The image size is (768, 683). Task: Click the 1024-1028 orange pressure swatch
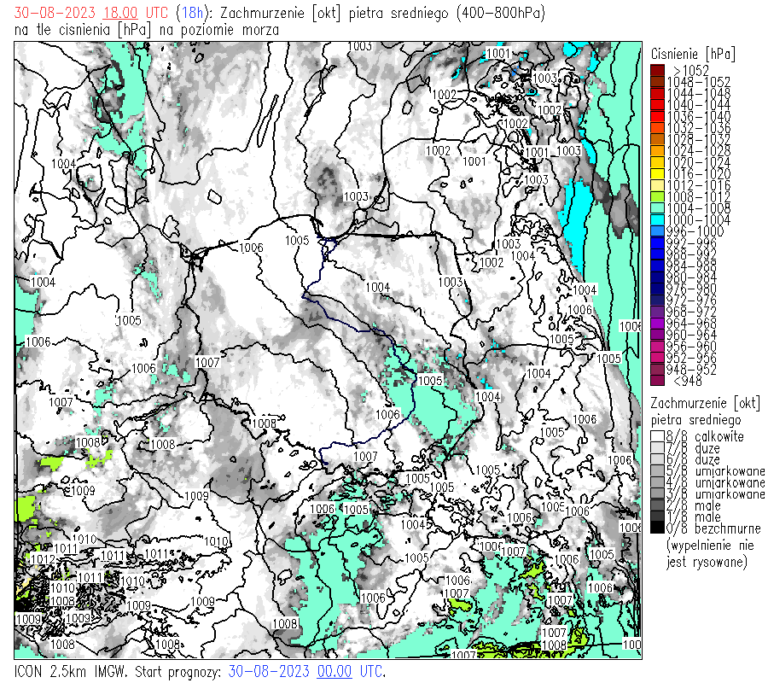tap(656, 150)
